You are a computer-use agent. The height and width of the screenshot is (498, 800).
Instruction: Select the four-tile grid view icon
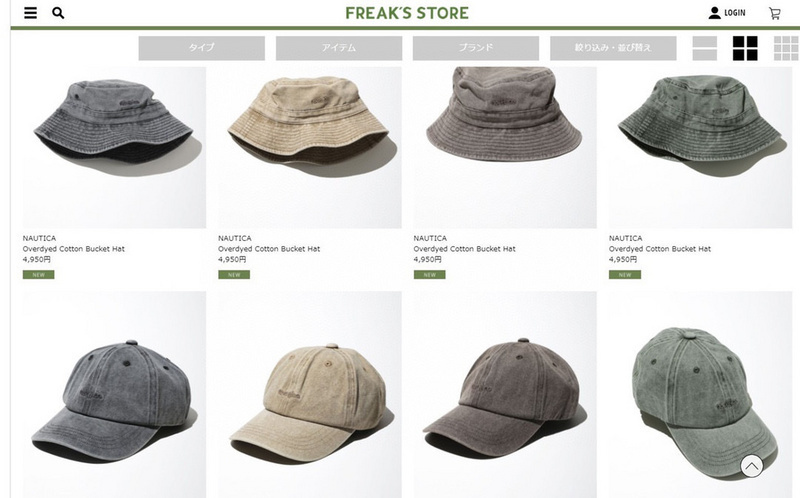(745, 48)
